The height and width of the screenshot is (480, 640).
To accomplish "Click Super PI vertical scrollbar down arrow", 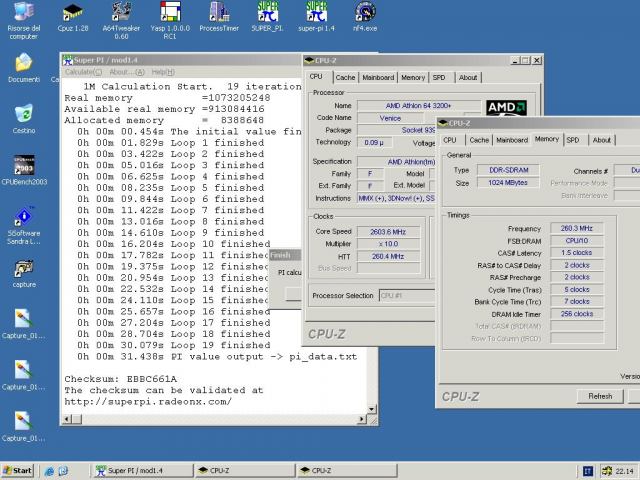I will 371,409.
